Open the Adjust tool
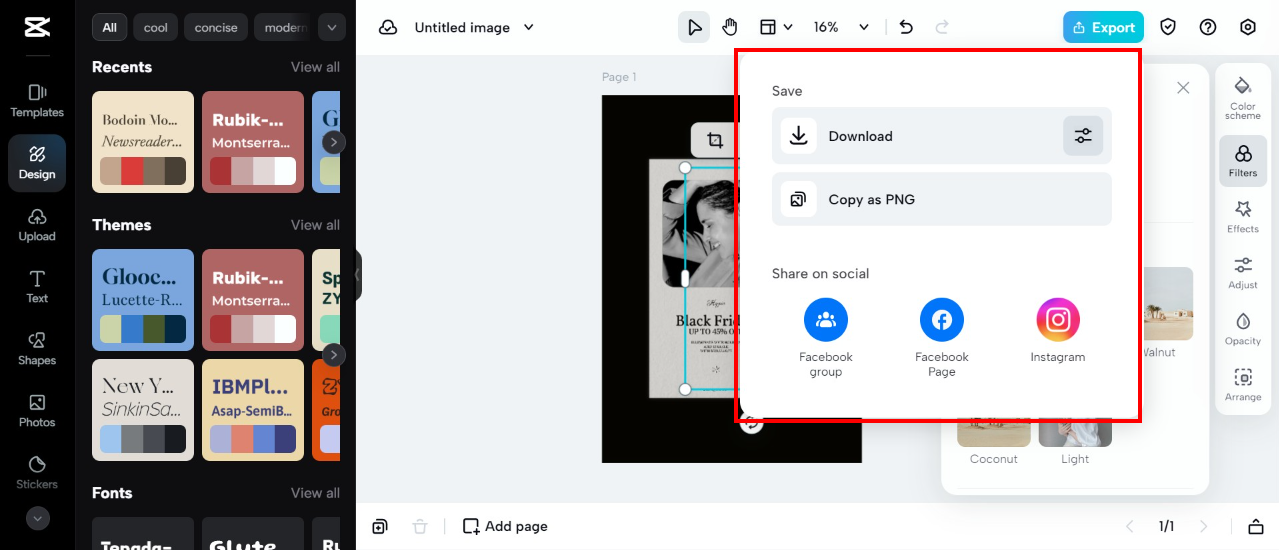Image resolution: width=1279 pixels, height=550 pixels. coord(1243,272)
